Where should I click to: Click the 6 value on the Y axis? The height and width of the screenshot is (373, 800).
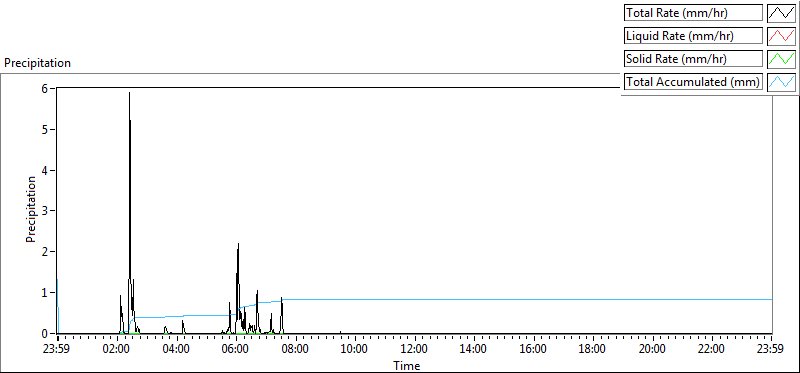pyautogui.click(x=45, y=88)
